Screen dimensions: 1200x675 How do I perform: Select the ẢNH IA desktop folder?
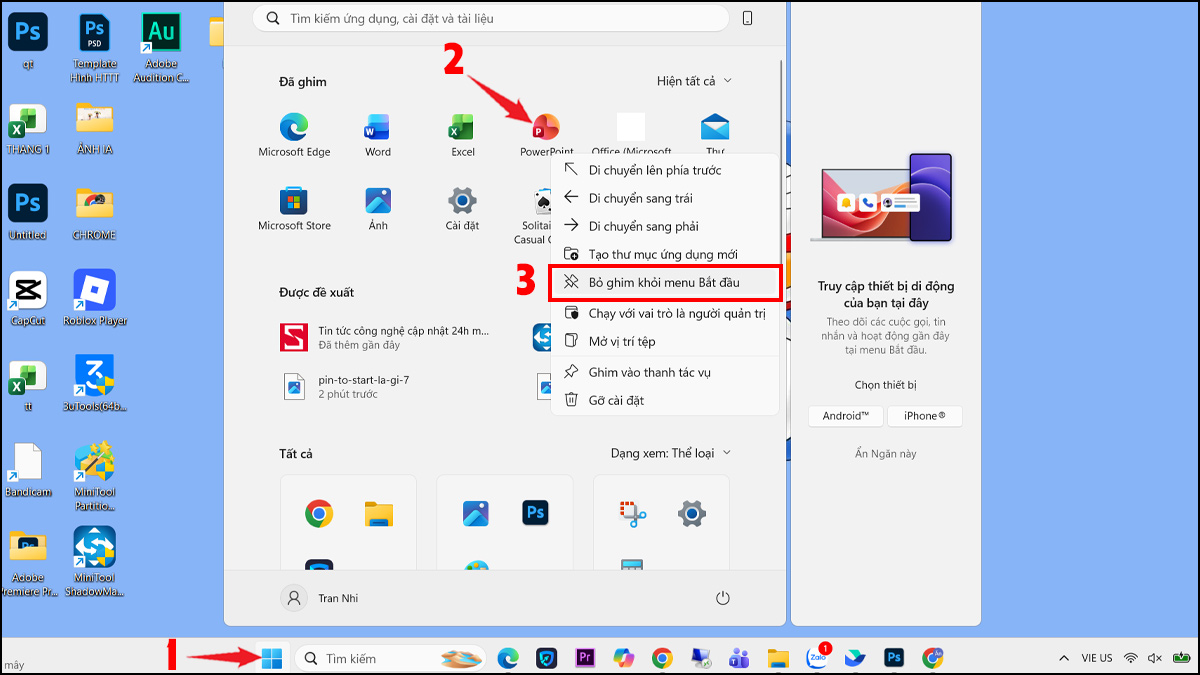tap(94, 128)
